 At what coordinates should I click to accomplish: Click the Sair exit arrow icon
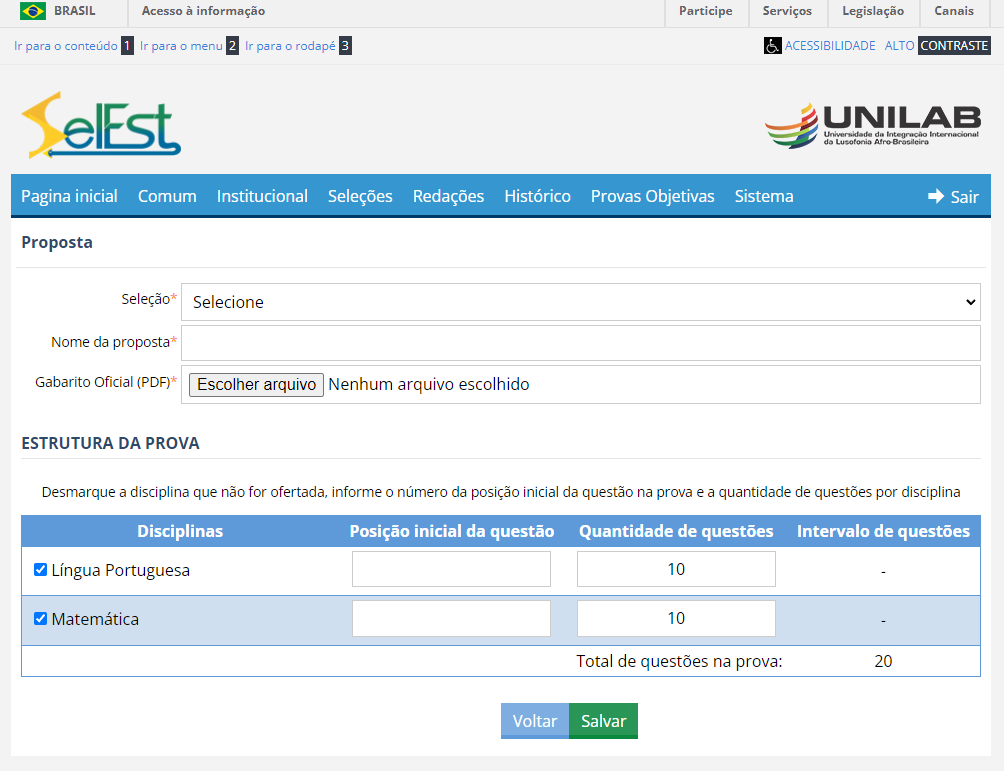click(935, 196)
